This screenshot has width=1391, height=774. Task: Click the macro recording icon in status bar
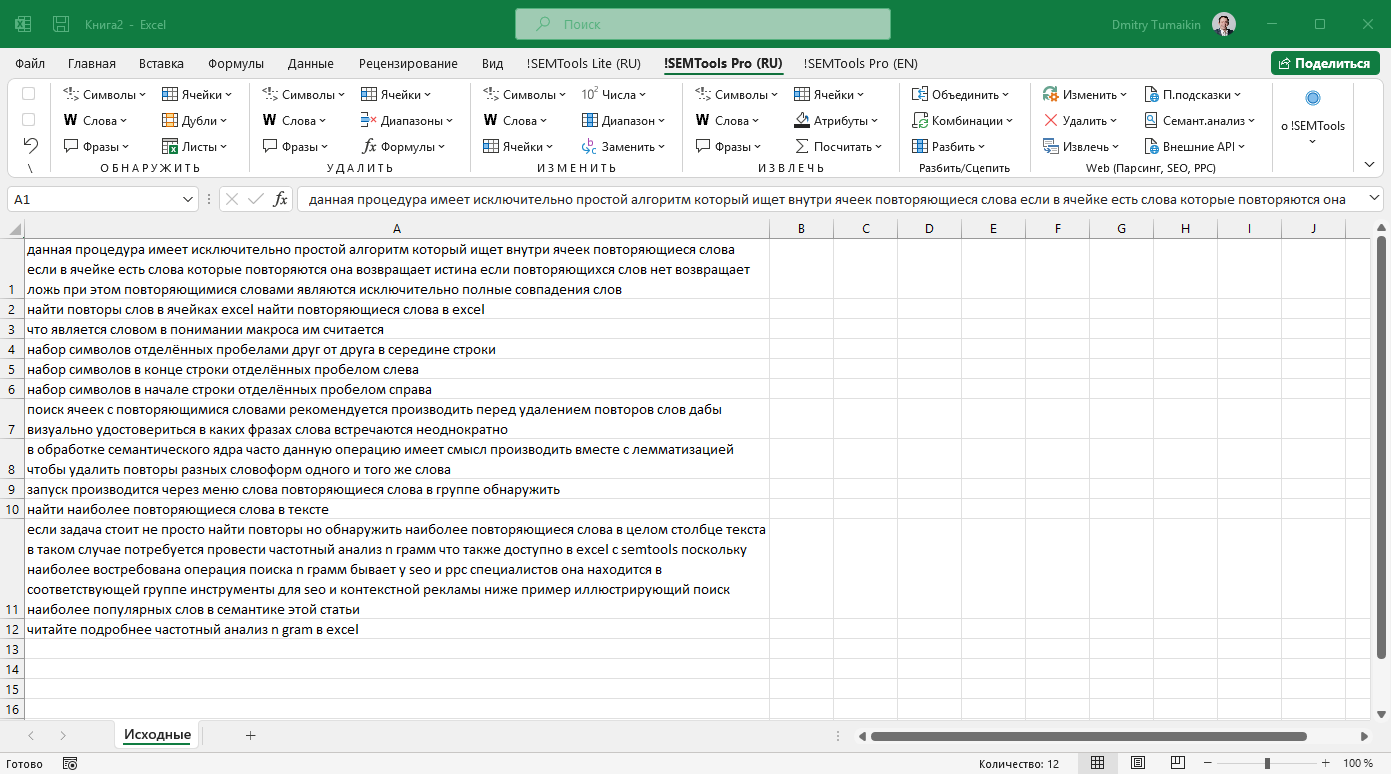click(x=69, y=763)
